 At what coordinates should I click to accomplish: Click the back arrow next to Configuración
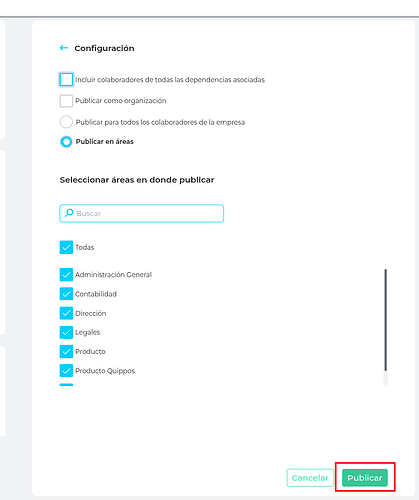pos(64,48)
